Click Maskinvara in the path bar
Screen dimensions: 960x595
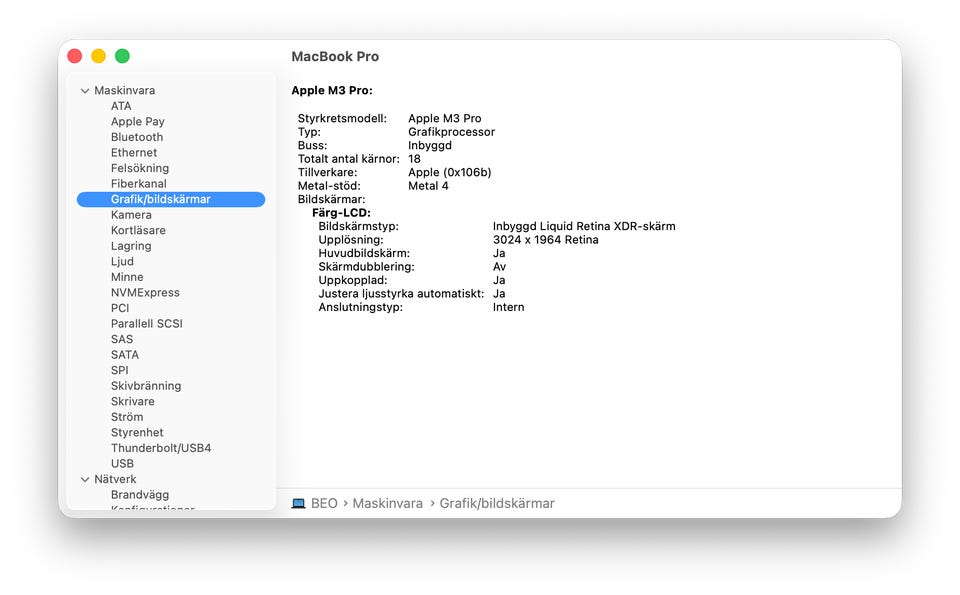coord(388,503)
